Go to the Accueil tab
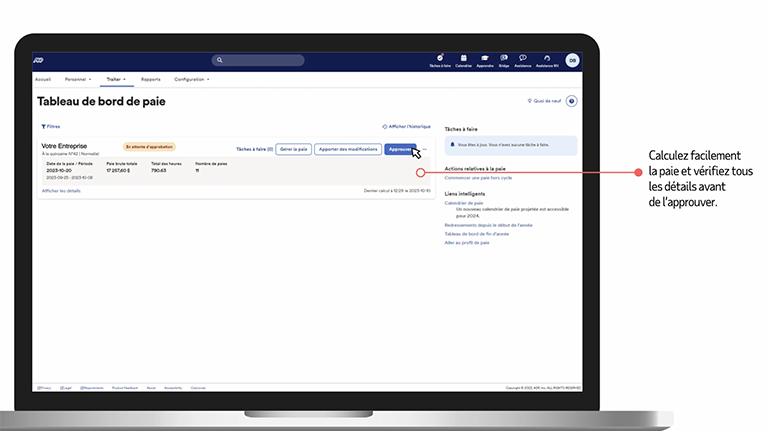Image resolution: width=768 pixels, height=431 pixels. coord(43,78)
